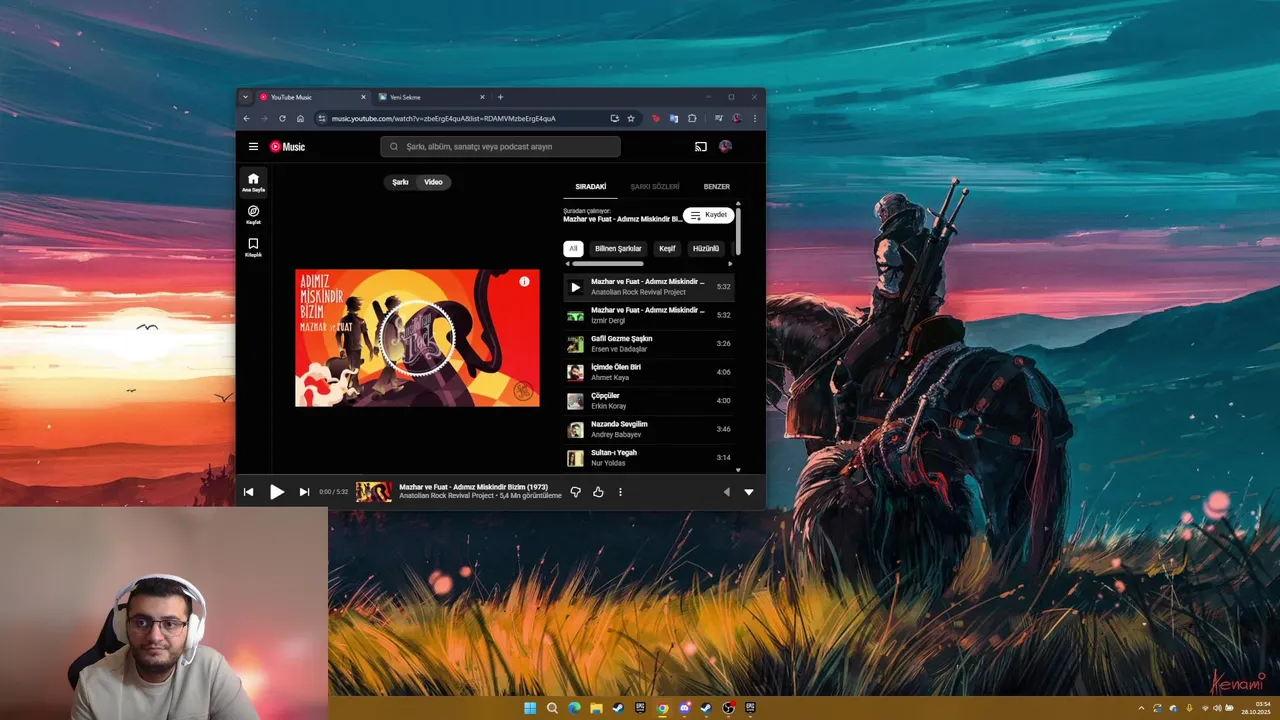
Task: Select the Keşif filter chip
Action: pyautogui.click(x=667, y=249)
